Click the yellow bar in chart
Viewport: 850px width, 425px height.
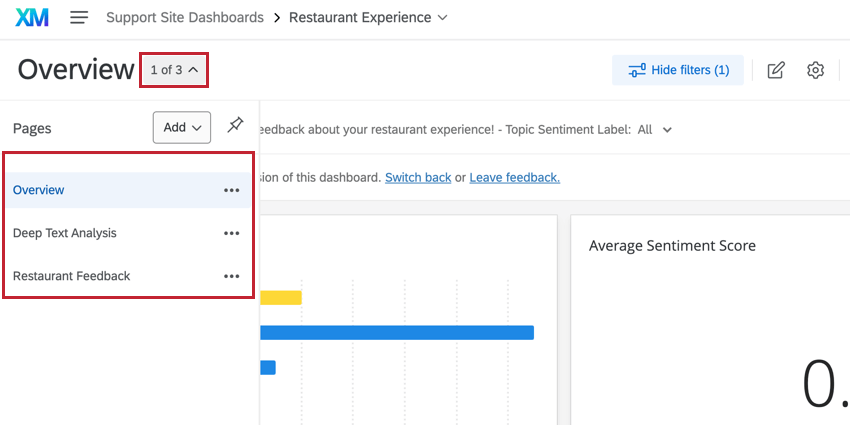point(281,297)
